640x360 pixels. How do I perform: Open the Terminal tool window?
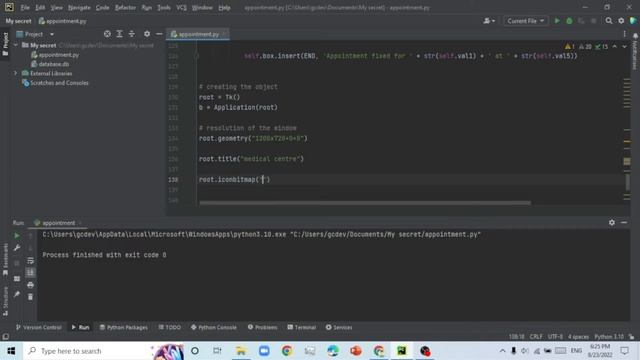point(302,327)
